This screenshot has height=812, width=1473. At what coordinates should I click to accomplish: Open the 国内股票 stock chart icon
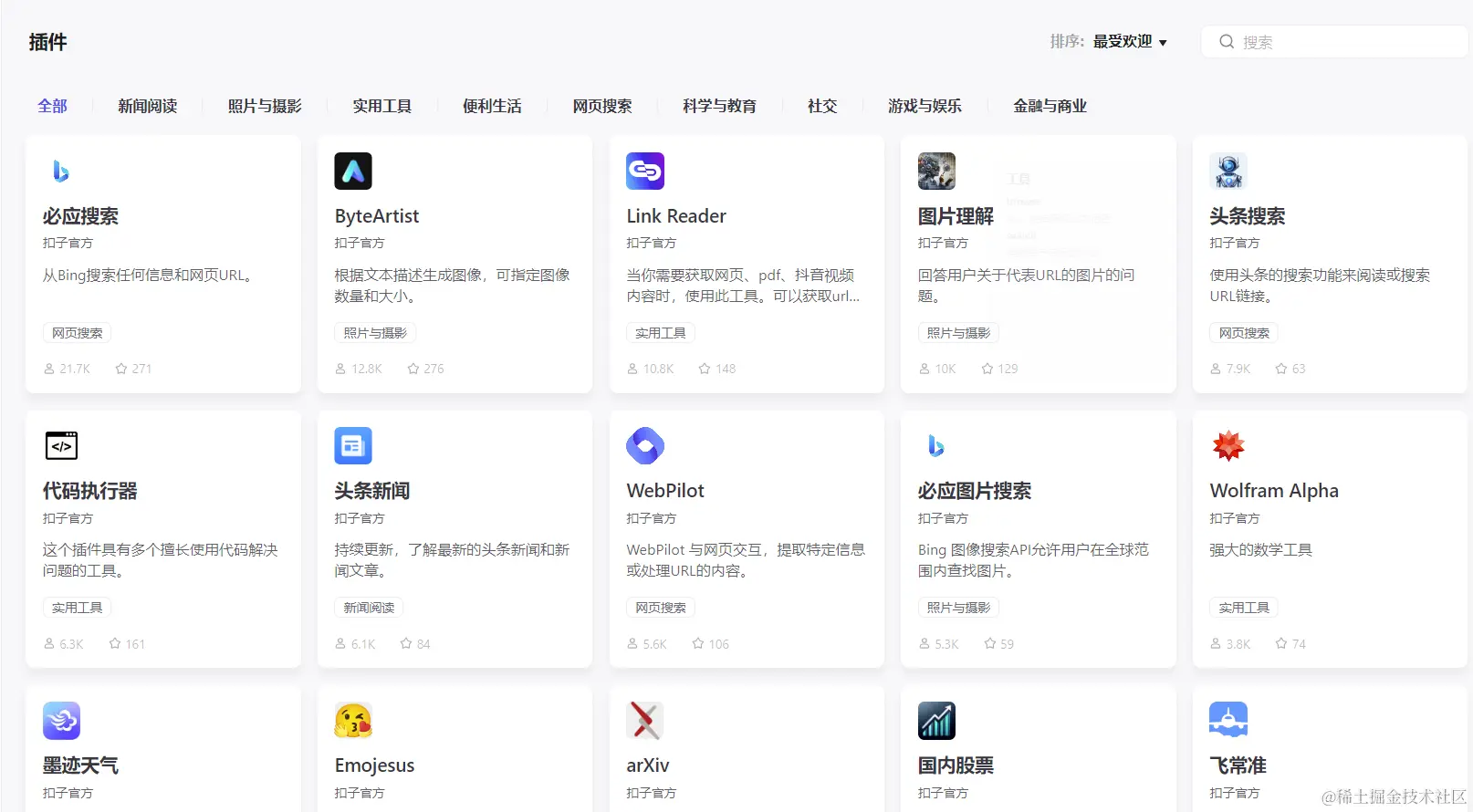click(x=936, y=721)
